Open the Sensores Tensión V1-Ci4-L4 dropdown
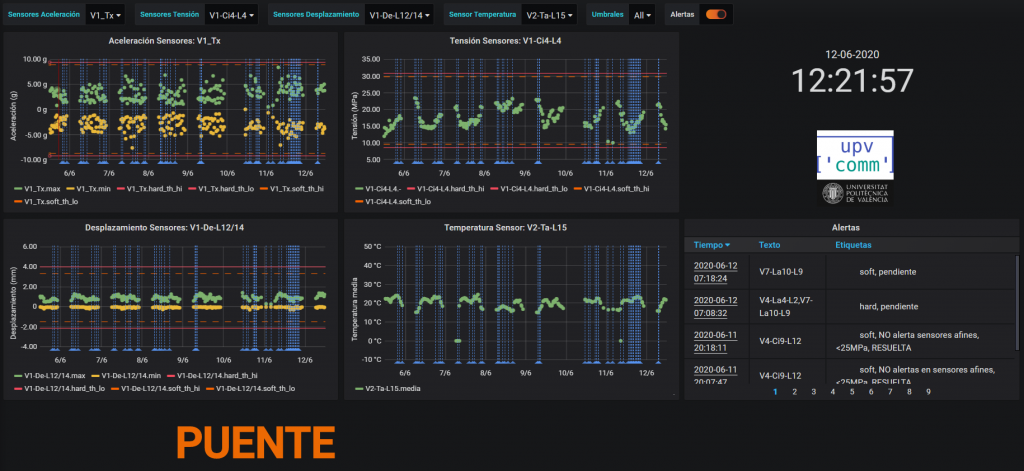The width and height of the screenshot is (1024, 471). pos(231,14)
